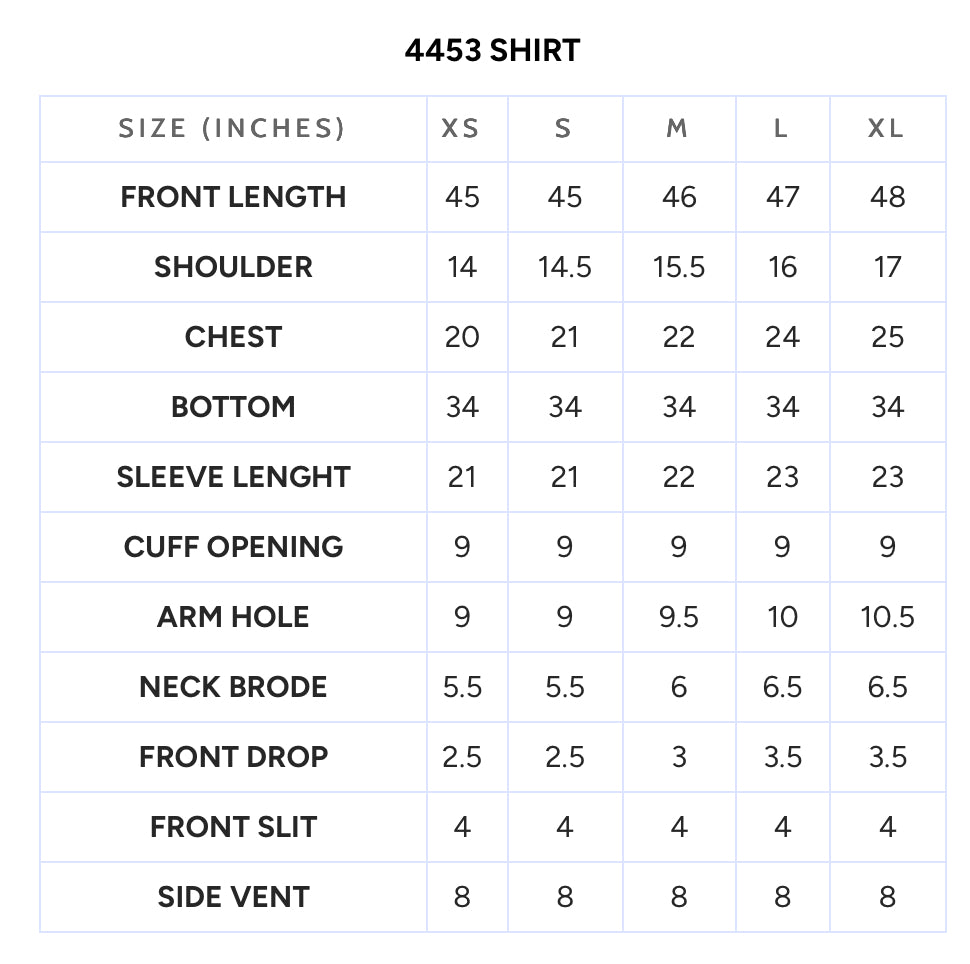Click the CHEST row label
The height and width of the screenshot is (964, 970).
pos(233,337)
